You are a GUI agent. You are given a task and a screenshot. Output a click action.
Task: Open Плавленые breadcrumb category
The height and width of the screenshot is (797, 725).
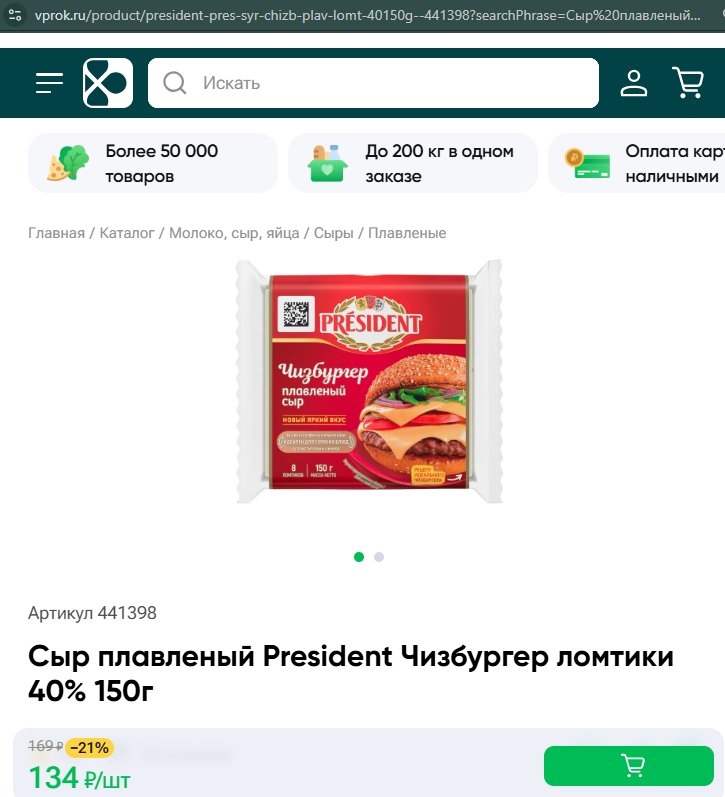[x=407, y=233]
